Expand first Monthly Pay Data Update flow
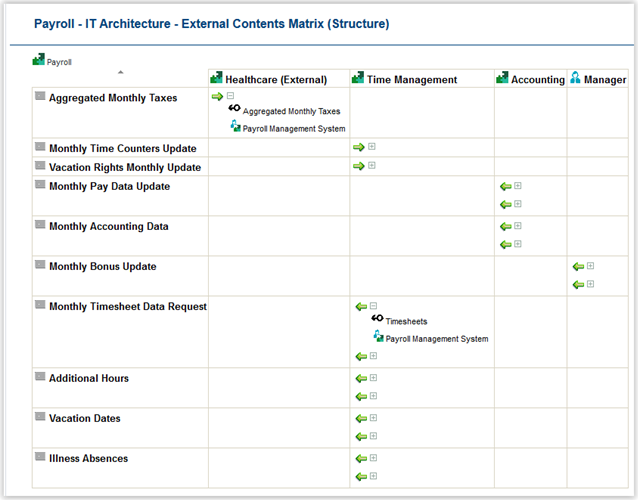 (518, 186)
